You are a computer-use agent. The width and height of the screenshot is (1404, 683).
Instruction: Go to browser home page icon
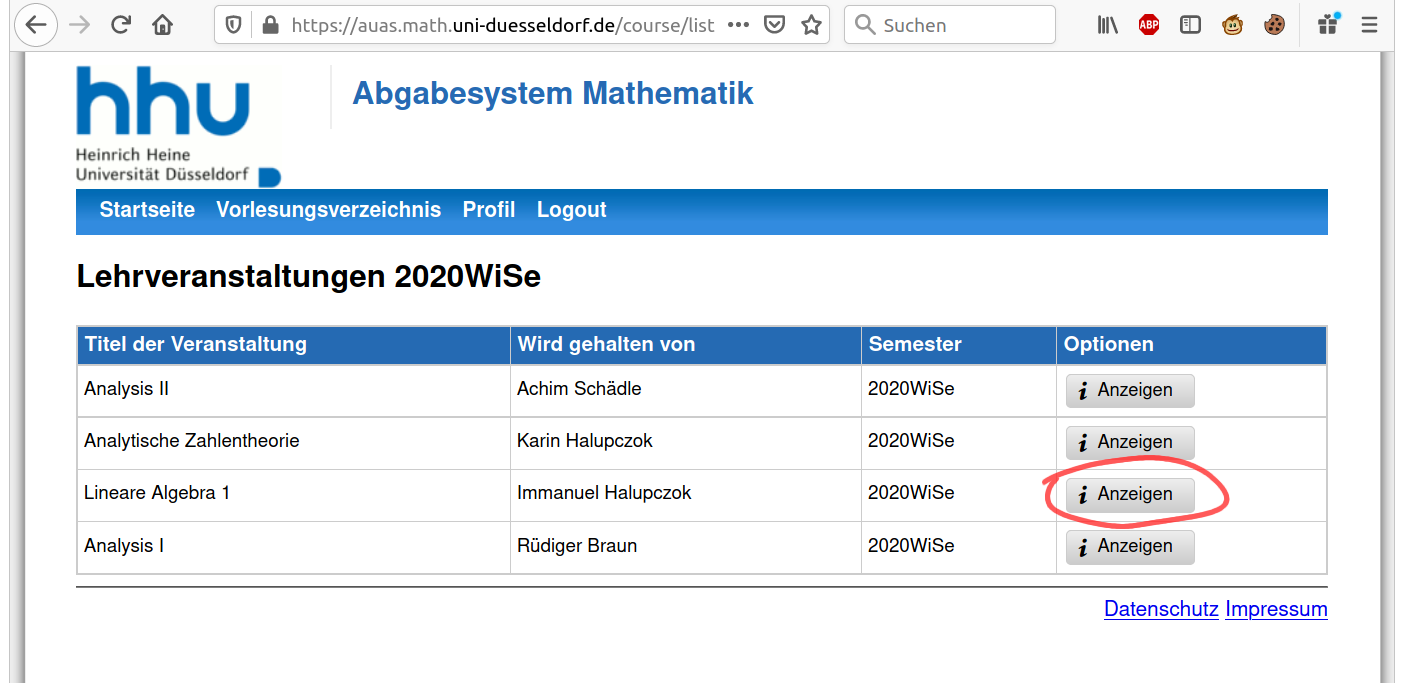point(163,25)
